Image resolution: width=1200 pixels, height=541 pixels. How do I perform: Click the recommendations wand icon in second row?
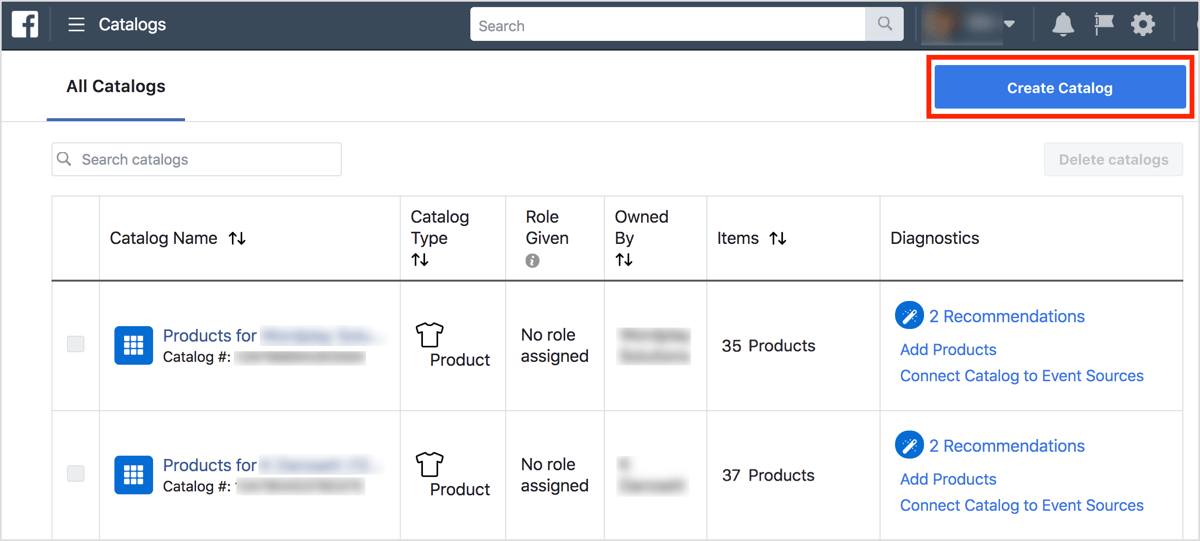909,446
